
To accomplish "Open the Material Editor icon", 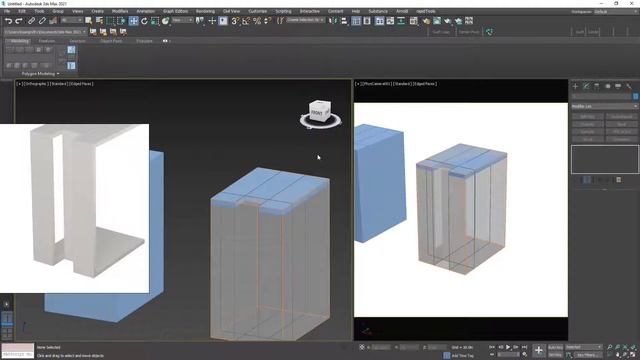I will pyautogui.click(x=413, y=21).
